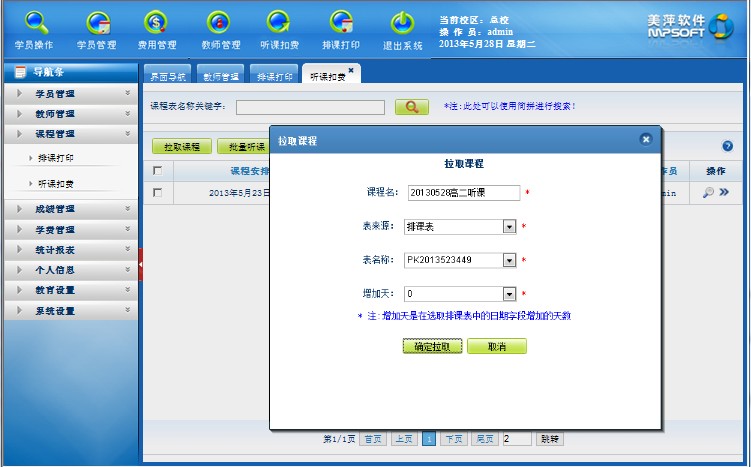
Task: Open the 表来源 dropdown
Action: pos(509,227)
